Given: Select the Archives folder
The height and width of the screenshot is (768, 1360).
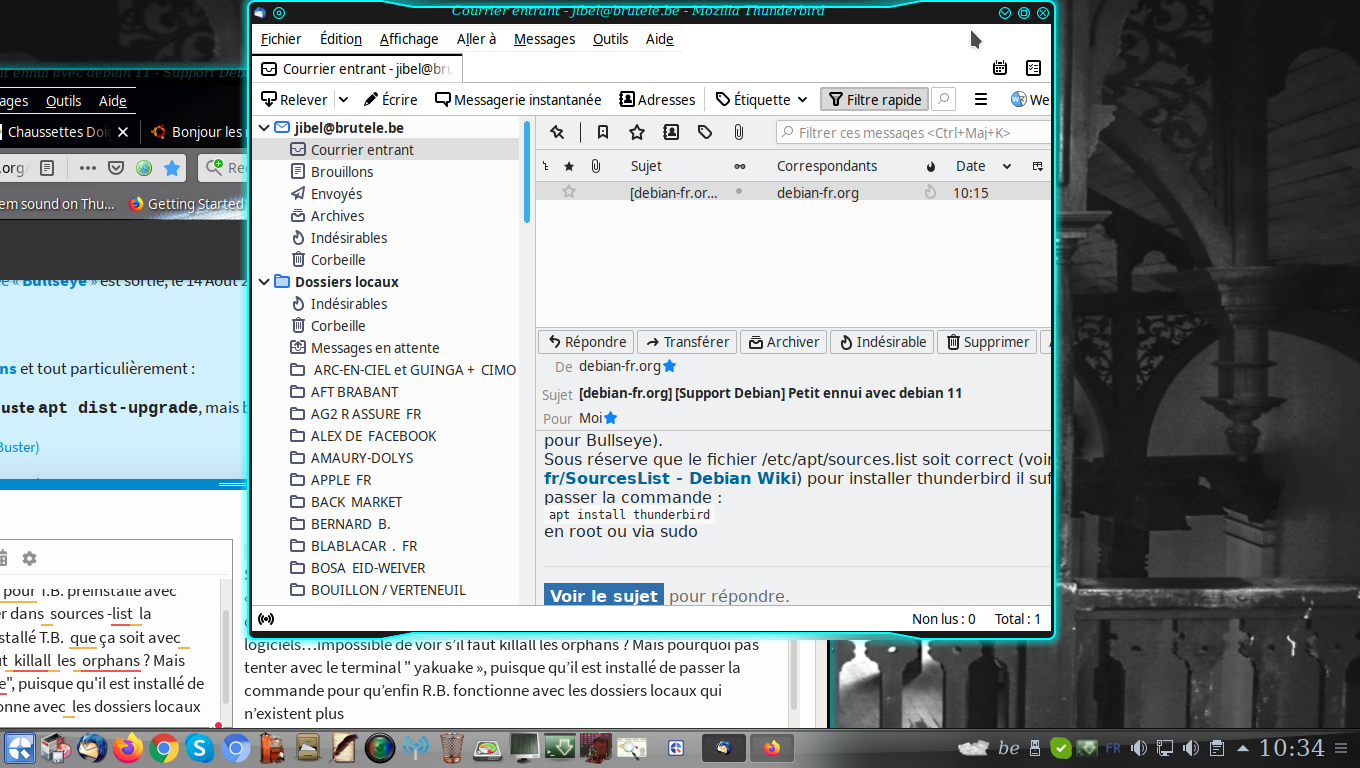Looking at the screenshot, I should [337, 216].
